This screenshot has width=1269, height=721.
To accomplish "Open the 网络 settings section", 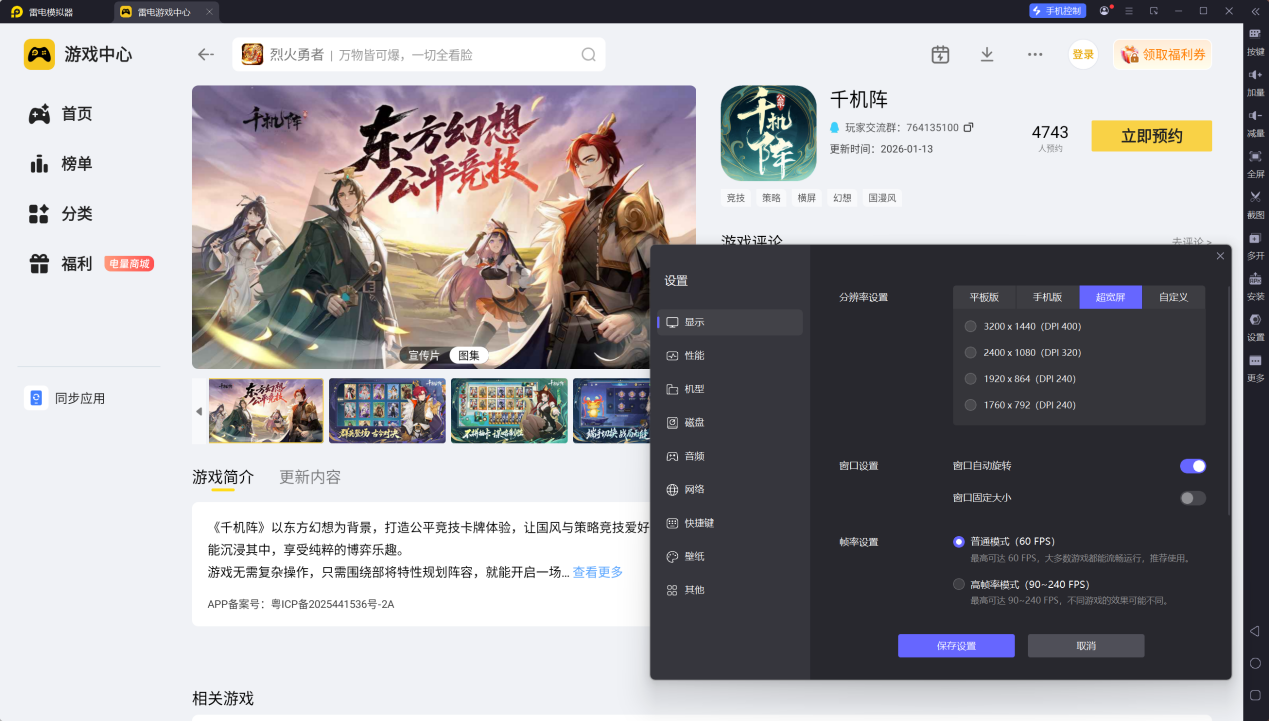I will pyautogui.click(x=730, y=489).
